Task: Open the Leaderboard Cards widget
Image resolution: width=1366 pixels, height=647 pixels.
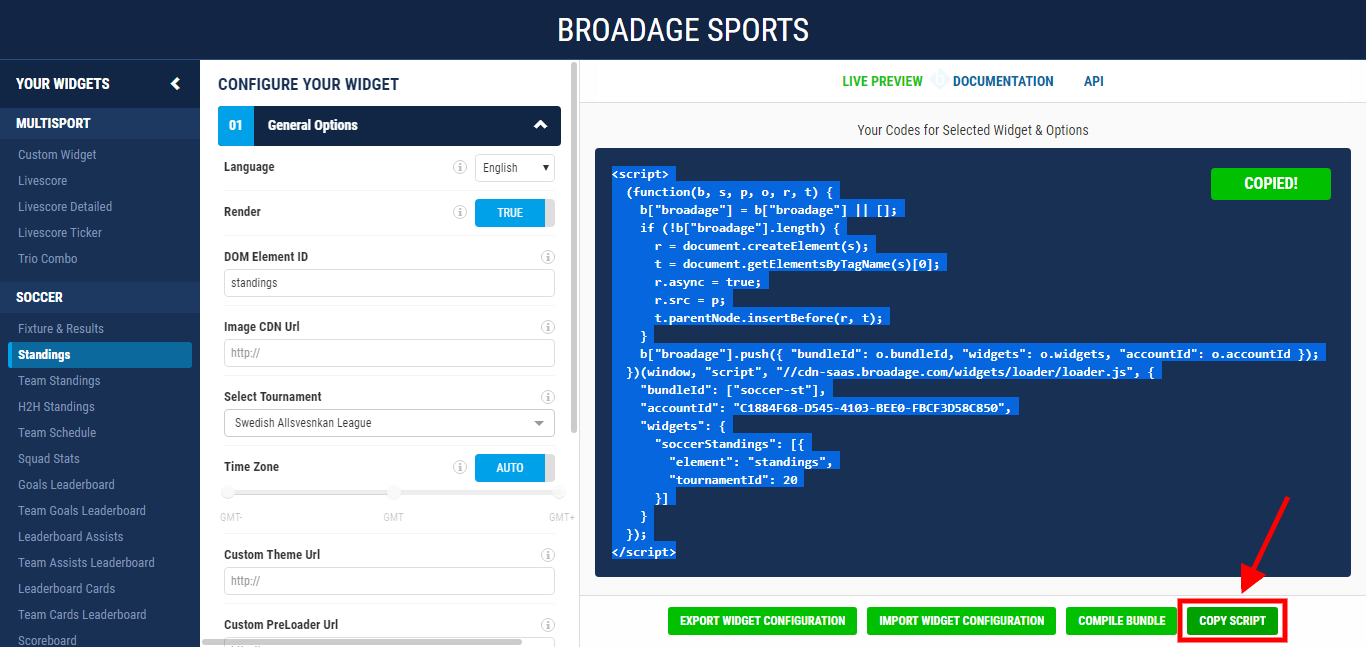Action: (66, 589)
